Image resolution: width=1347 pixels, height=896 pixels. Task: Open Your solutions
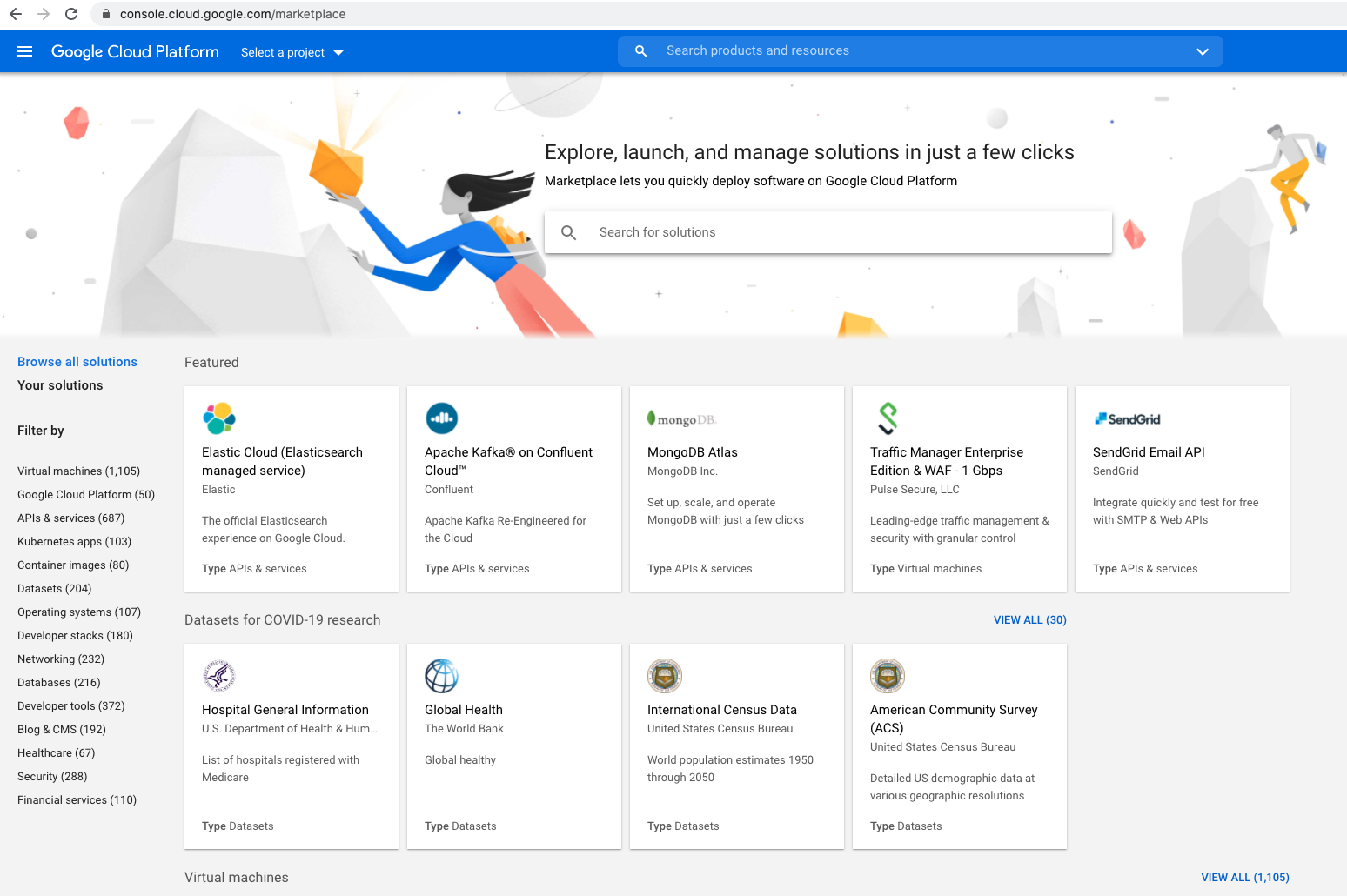pos(60,385)
